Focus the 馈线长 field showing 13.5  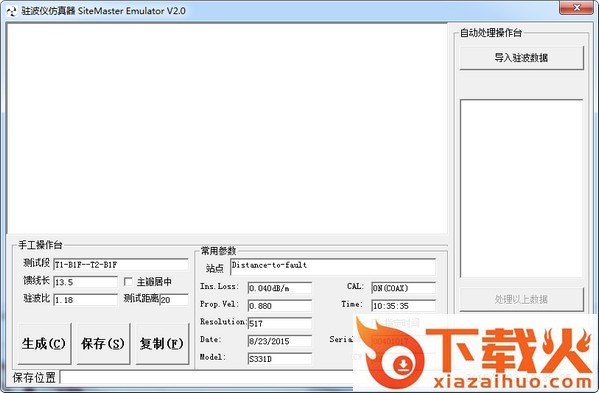click(x=85, y=282)
